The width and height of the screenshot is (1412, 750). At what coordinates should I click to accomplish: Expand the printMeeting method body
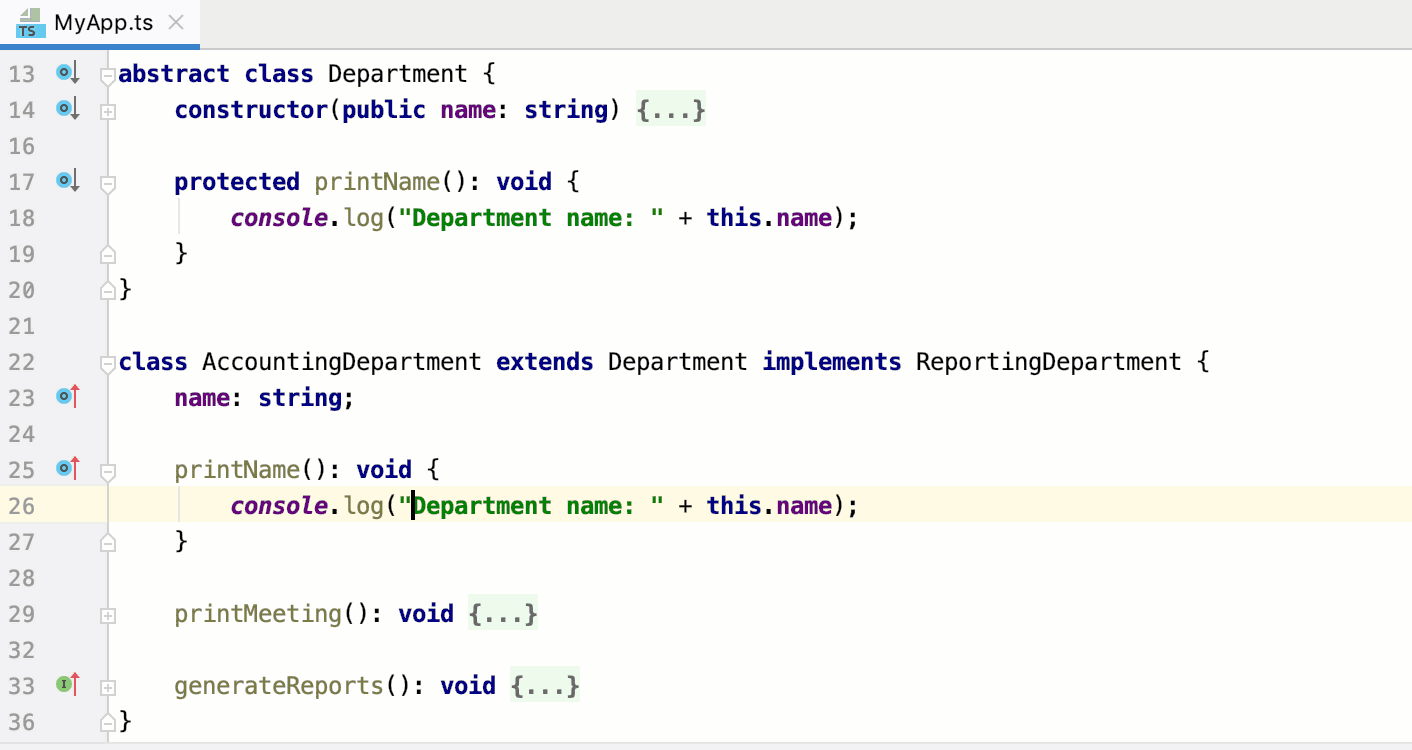(503, 613)
